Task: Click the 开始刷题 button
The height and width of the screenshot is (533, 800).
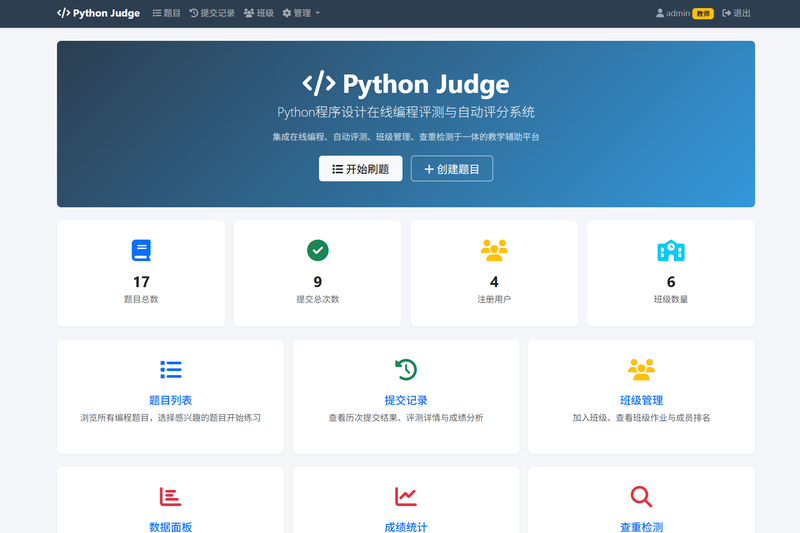Action: tap(361, 169)
